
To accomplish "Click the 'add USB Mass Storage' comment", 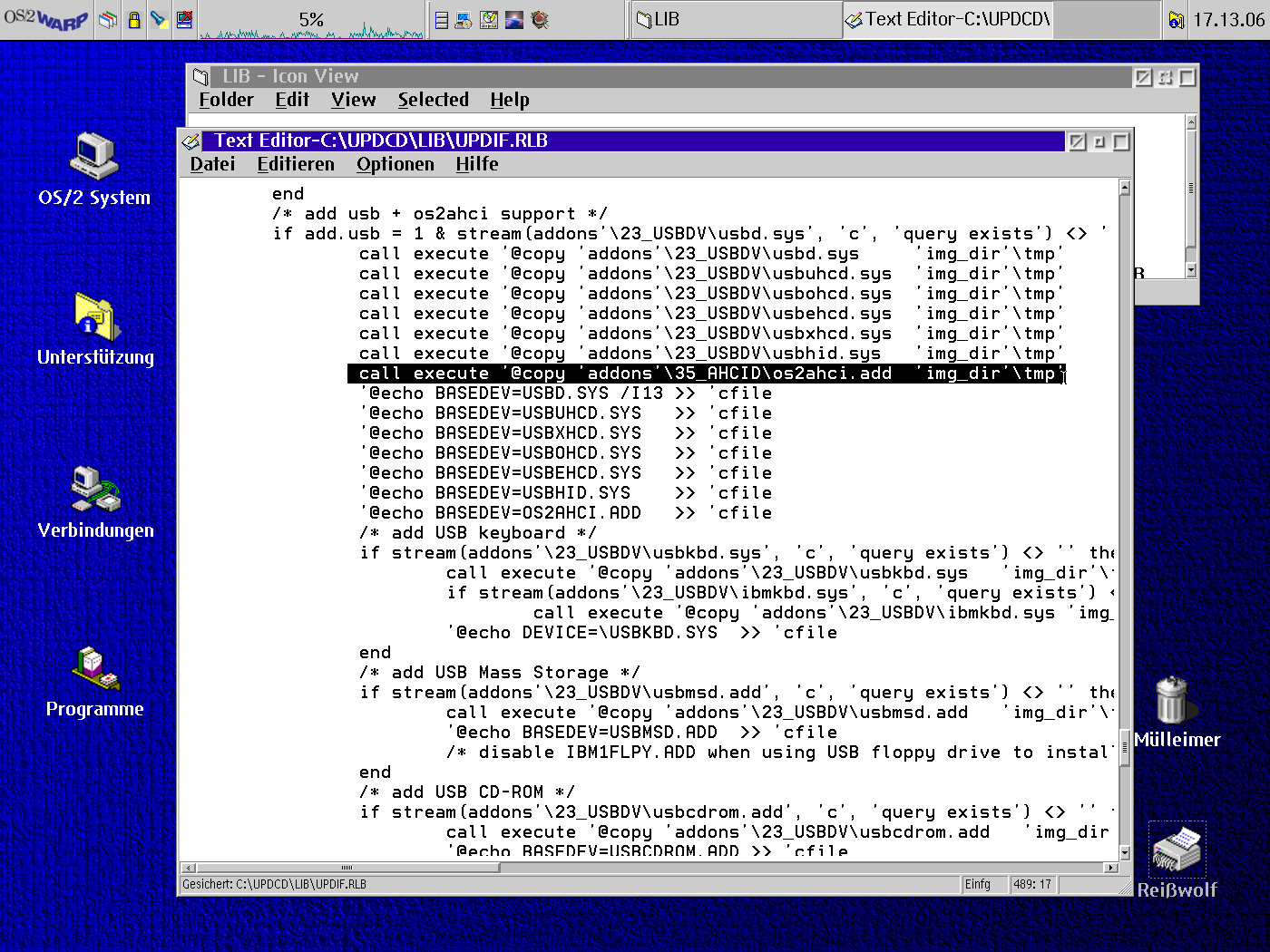I will click(x=500, y=673).
